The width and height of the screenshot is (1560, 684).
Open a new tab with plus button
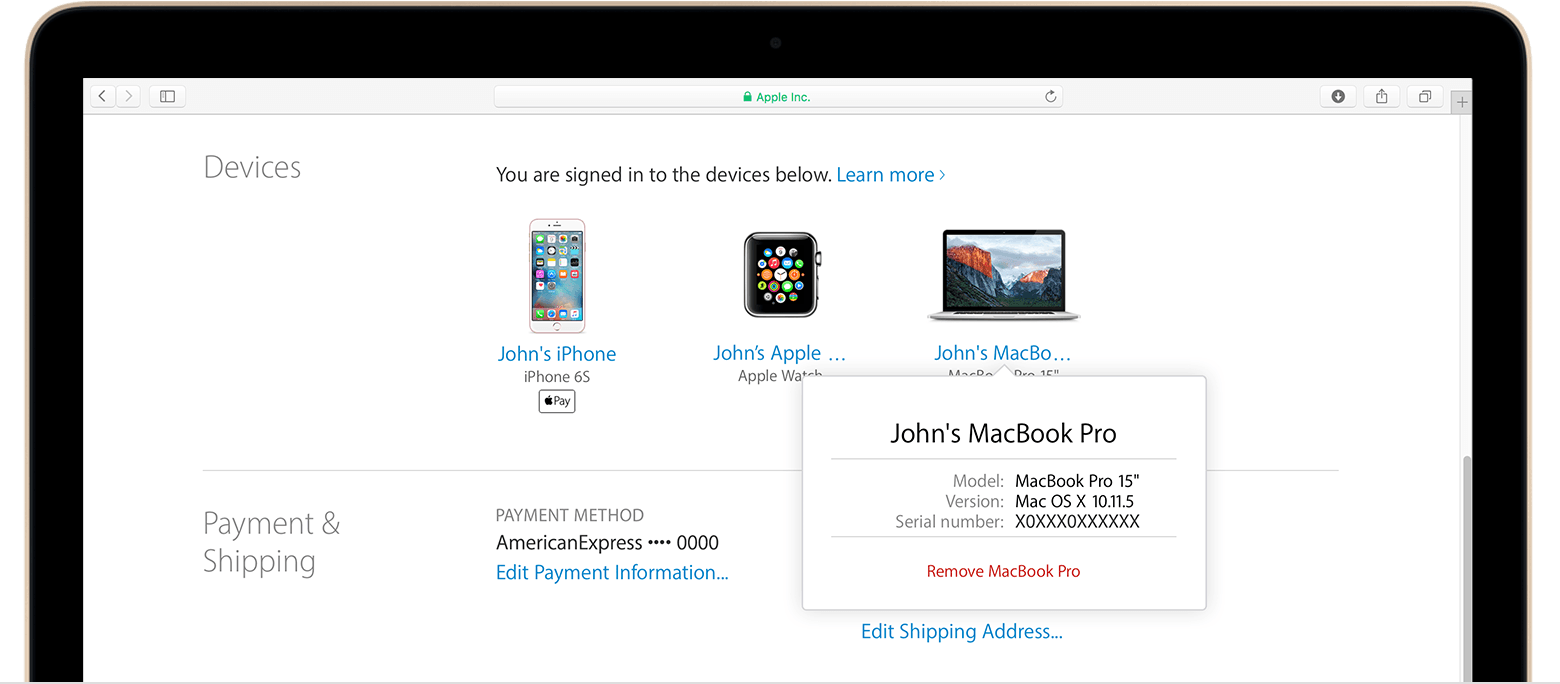1462,102
